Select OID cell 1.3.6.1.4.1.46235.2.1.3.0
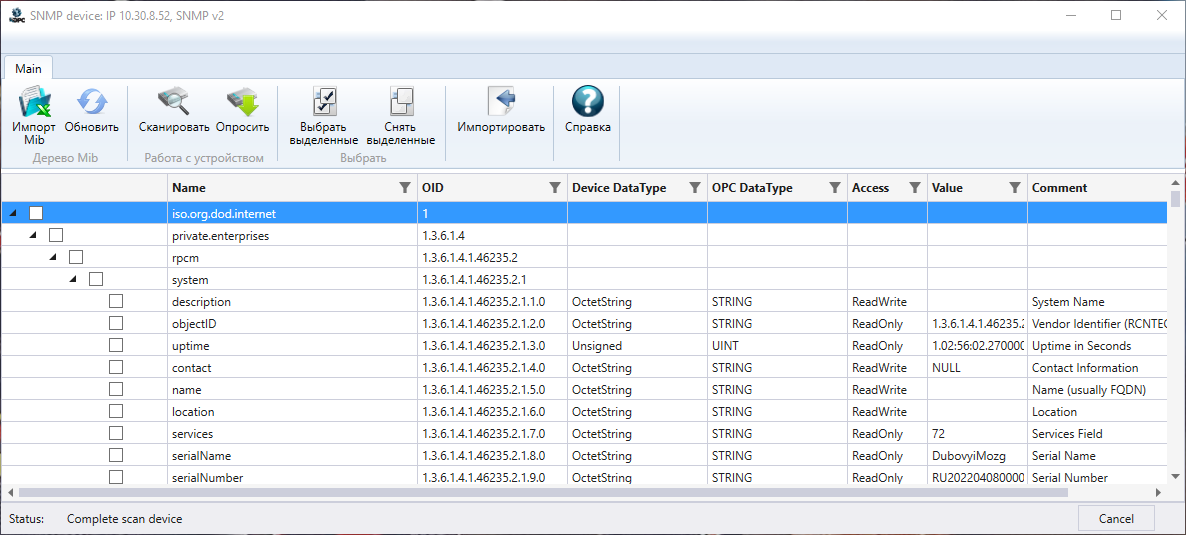This screenshot has width=1186, height=535. (x=492, y=346)
